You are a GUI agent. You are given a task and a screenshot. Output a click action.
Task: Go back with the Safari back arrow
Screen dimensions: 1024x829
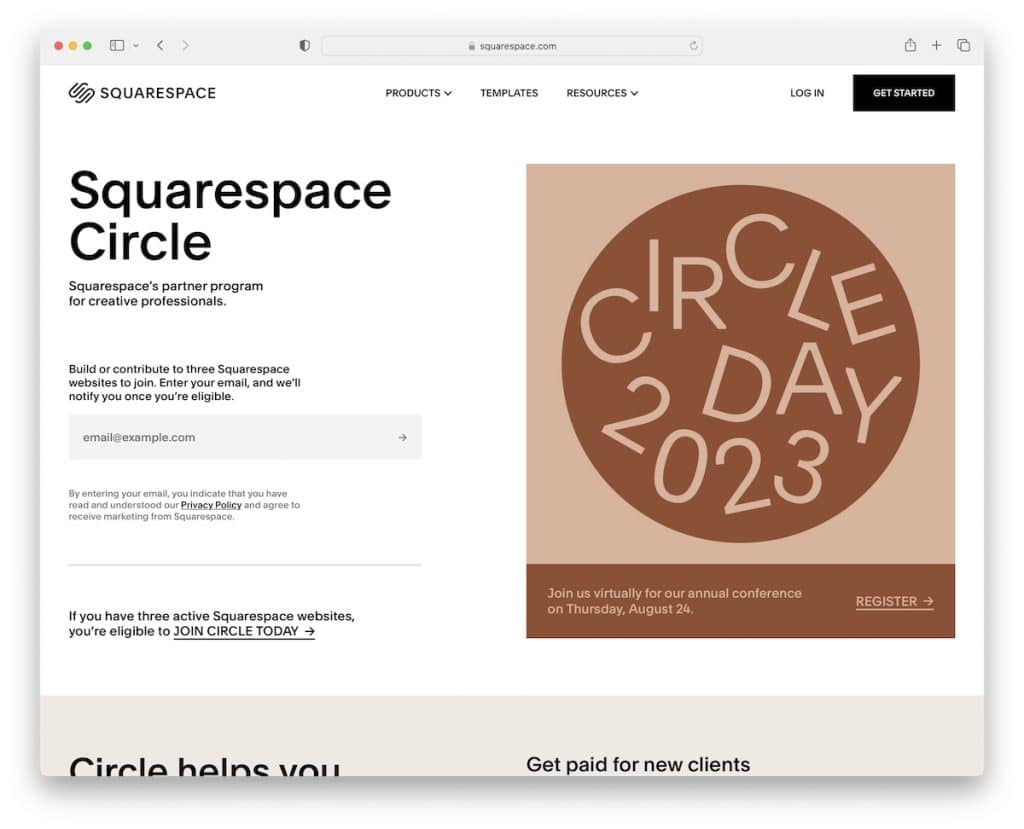pos(160,45)
